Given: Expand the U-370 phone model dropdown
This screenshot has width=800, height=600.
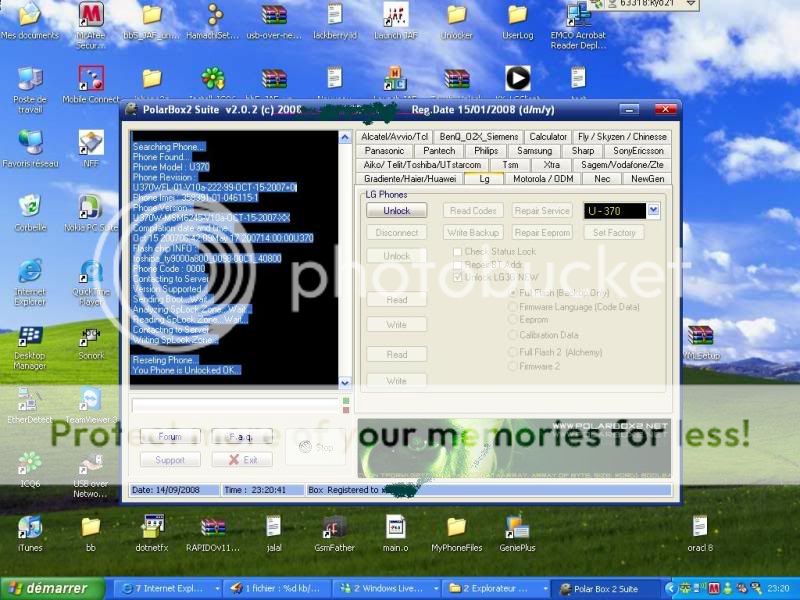Looking at the screenshot, I should pyautogui.click(x=654, y=210).
